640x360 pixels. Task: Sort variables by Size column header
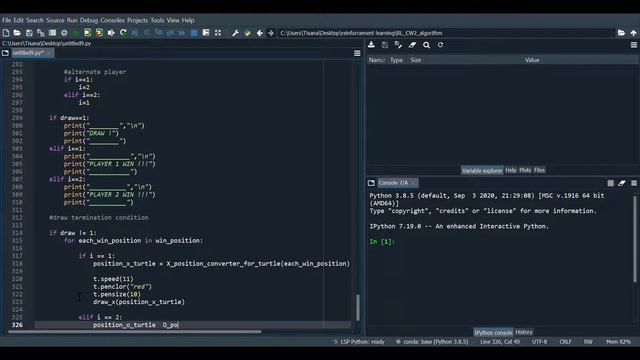click(x=416, y=60)
